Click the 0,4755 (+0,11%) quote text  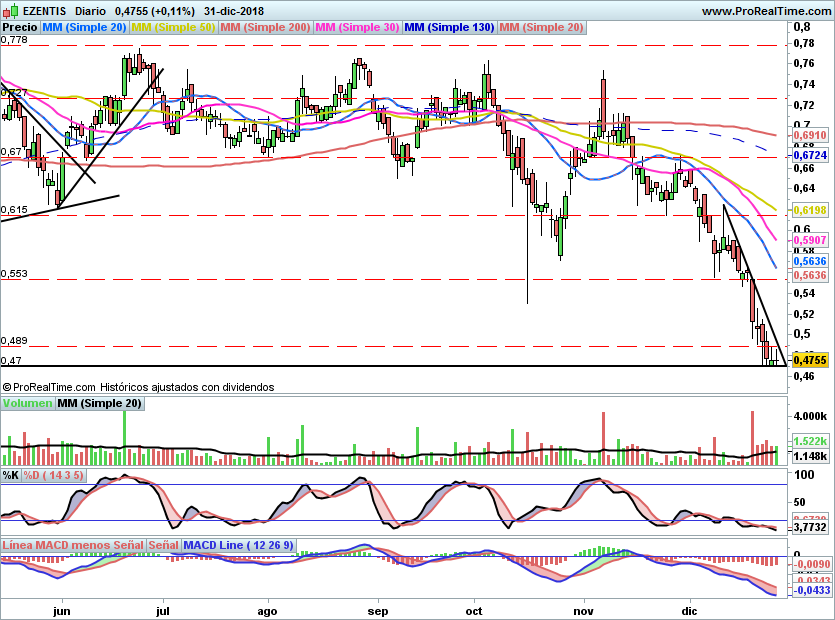[155, 11]
